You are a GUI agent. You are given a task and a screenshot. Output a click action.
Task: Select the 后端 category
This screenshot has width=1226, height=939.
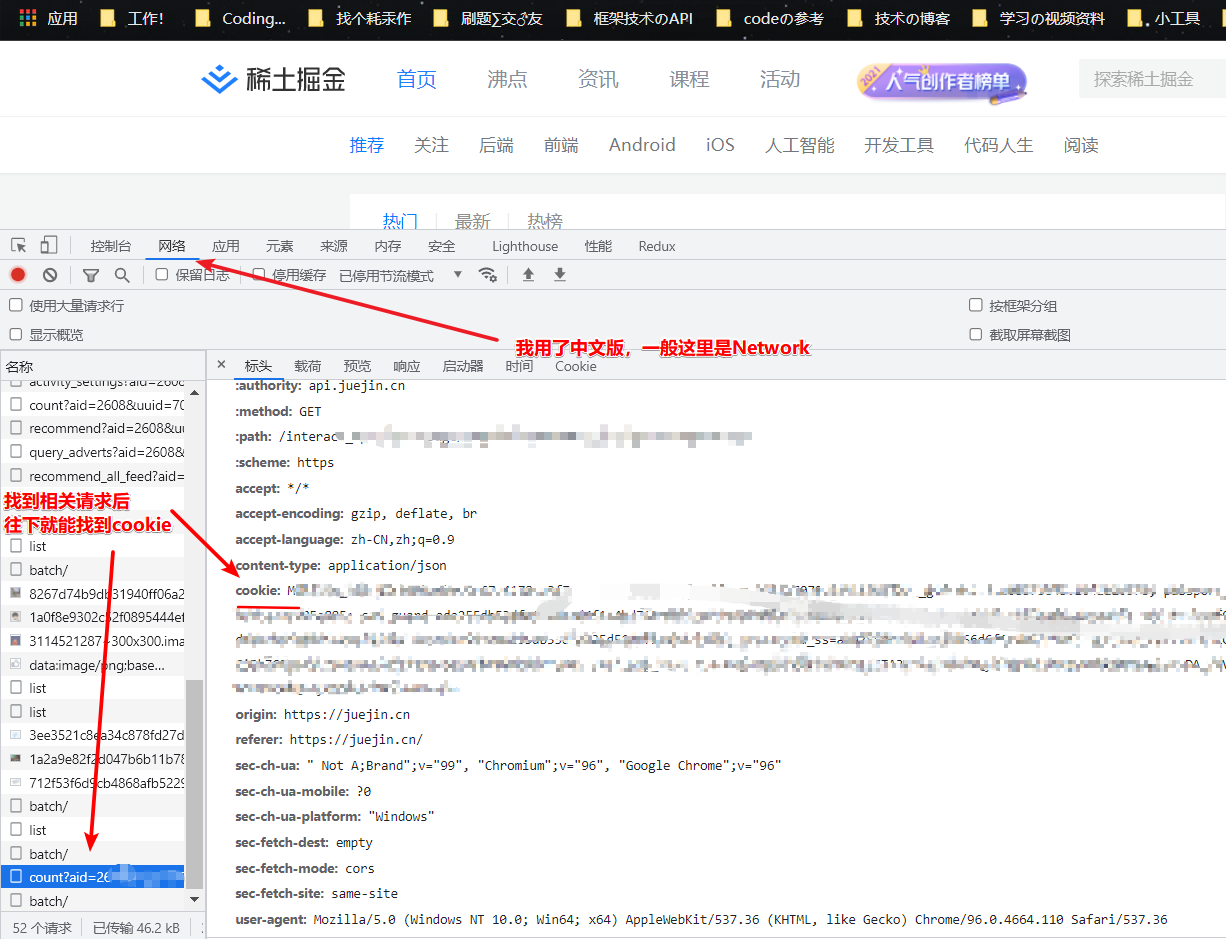tap(496, 145)
